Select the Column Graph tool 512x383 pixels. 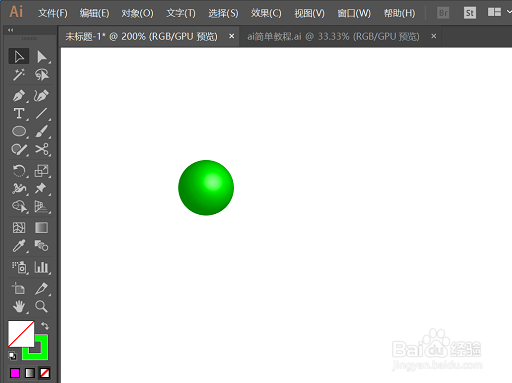point(42,267)
